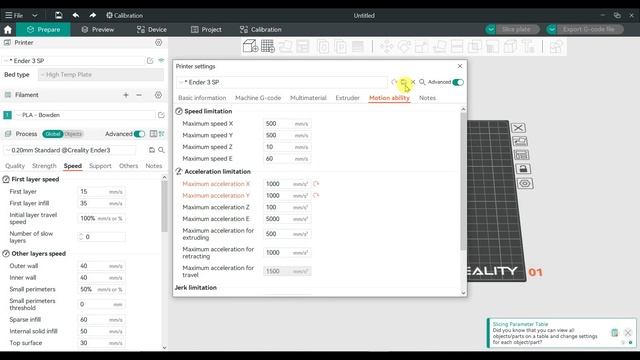The image size is (640, 360).
Task: Select the Global process mode
Action: [x=53, y=134]
